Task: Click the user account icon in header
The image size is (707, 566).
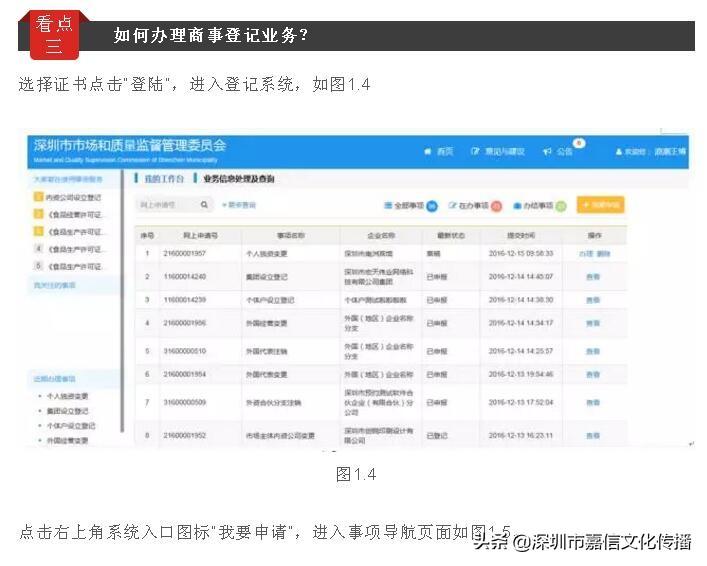Action: (x=619, y=151)
